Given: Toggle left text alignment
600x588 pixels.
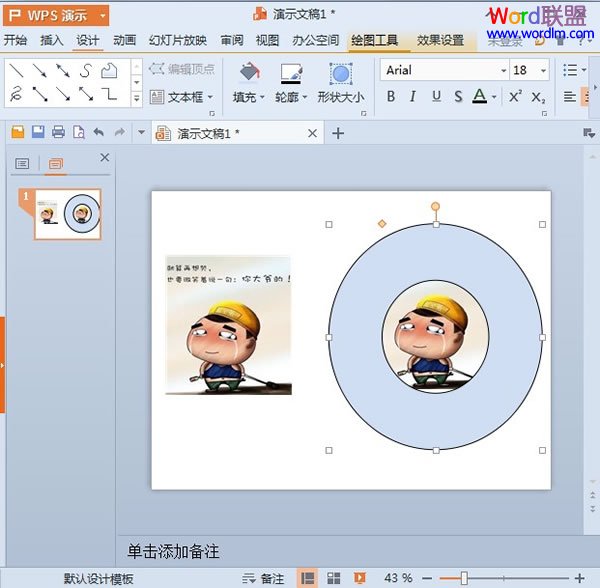Looking at the screenshot, I should click(x=570, y=96).
